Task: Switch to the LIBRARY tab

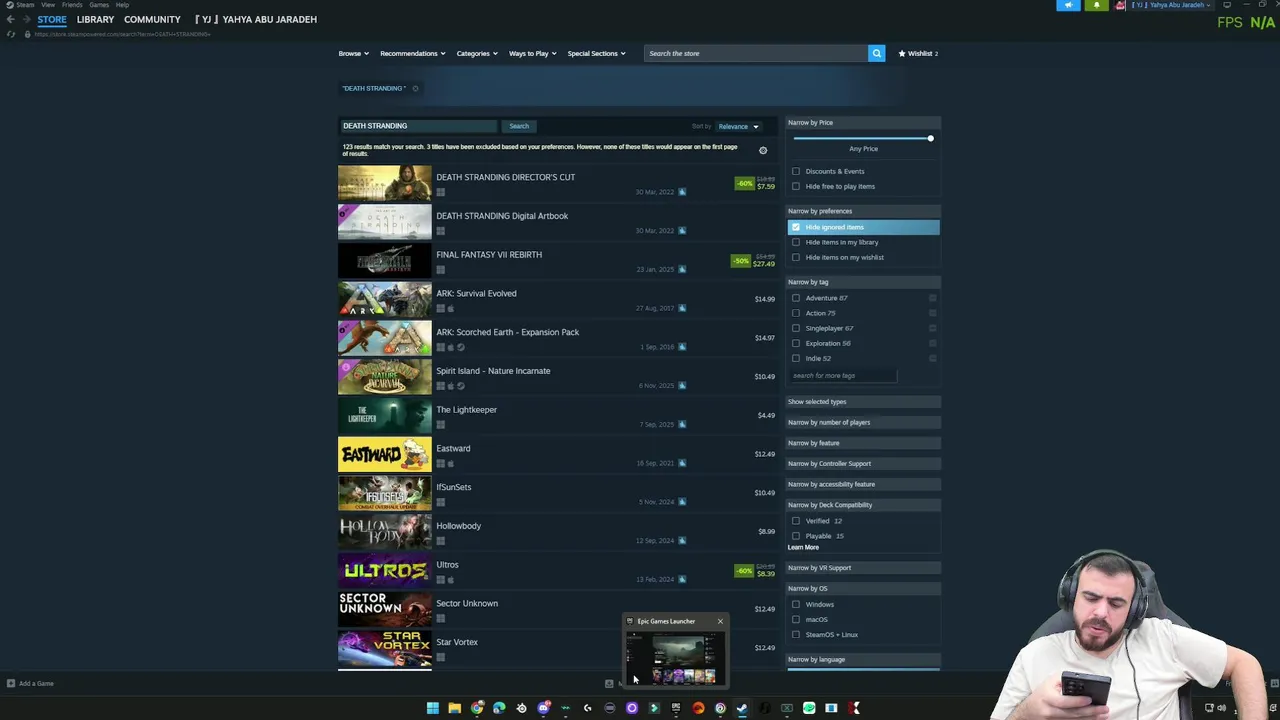Action: pos(95,19)
